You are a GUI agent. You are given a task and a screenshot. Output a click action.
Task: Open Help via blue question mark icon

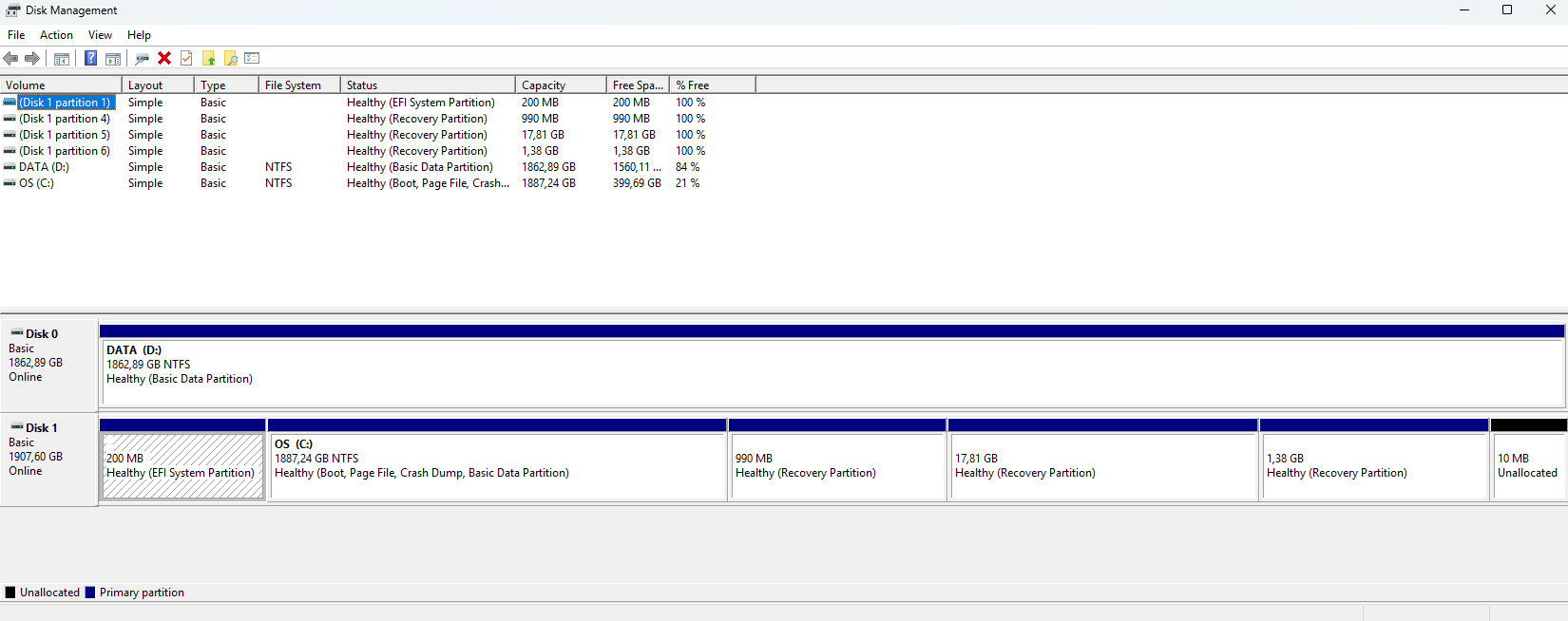pos(90,59)
